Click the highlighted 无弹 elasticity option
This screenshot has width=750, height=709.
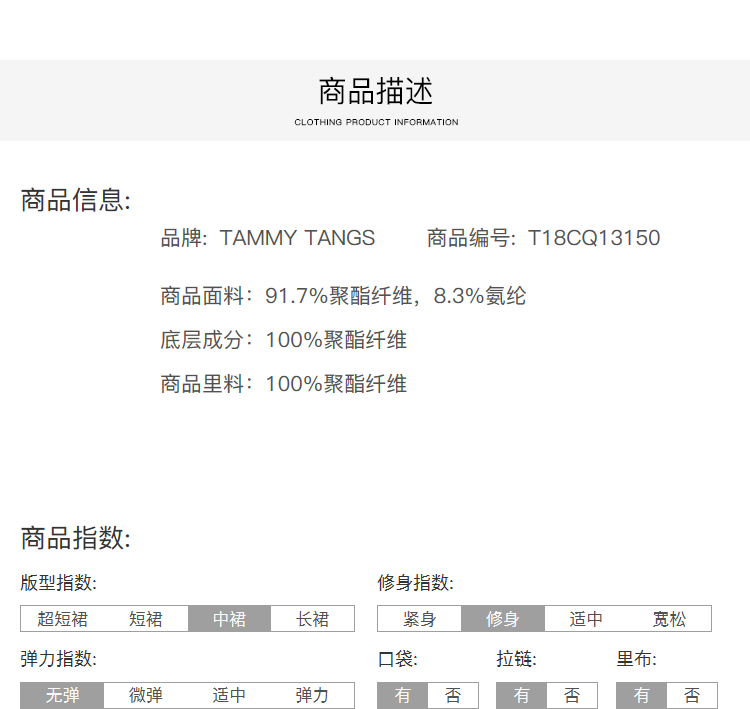coord(63,695)
